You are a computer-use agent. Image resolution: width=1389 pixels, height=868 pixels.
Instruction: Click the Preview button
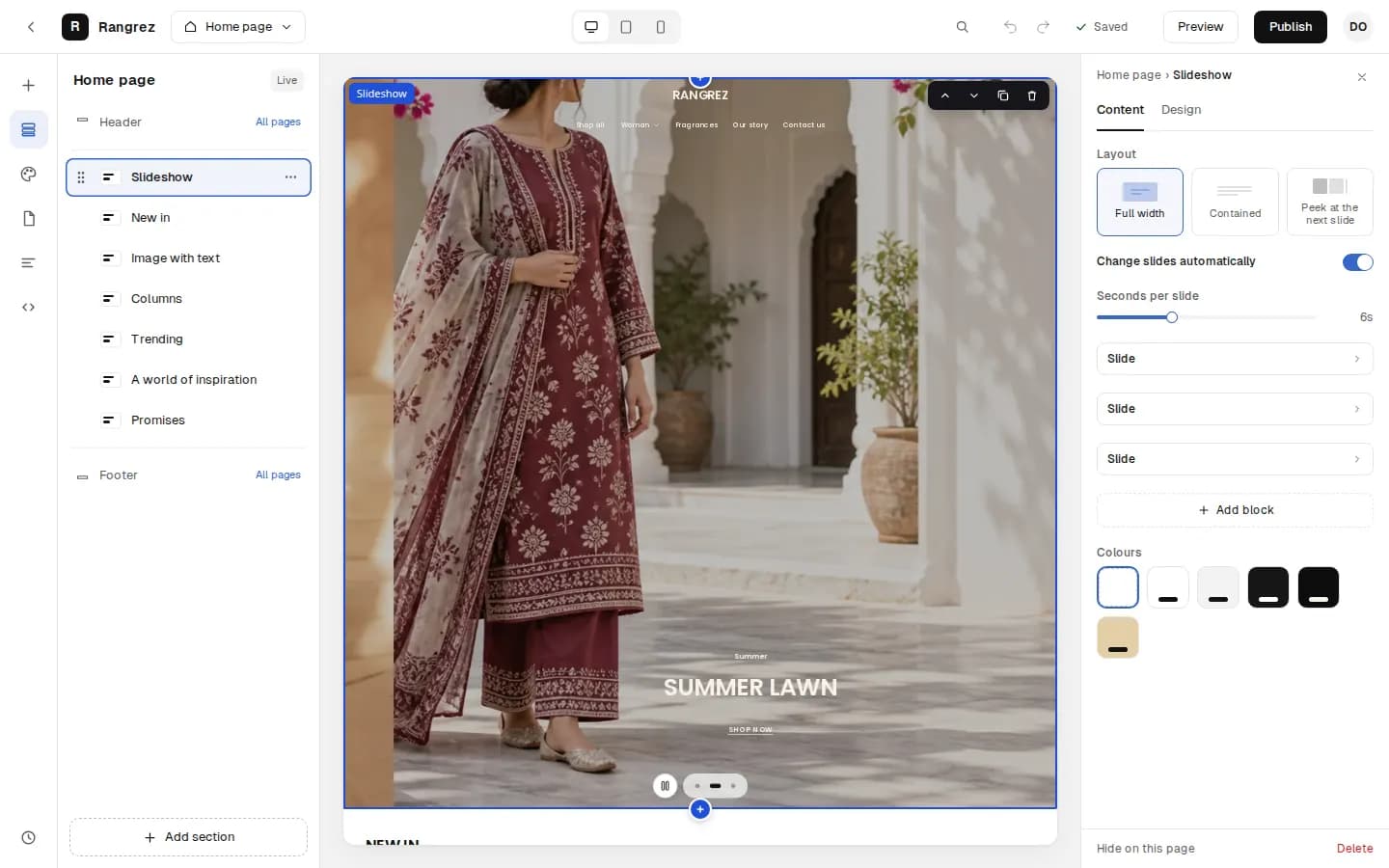click(x=1201, y=27)
